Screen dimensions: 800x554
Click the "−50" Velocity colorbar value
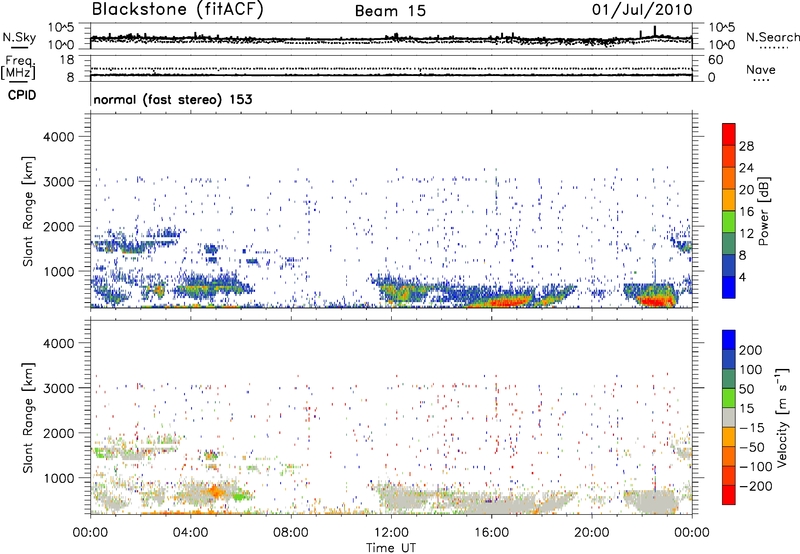point(751,447)
